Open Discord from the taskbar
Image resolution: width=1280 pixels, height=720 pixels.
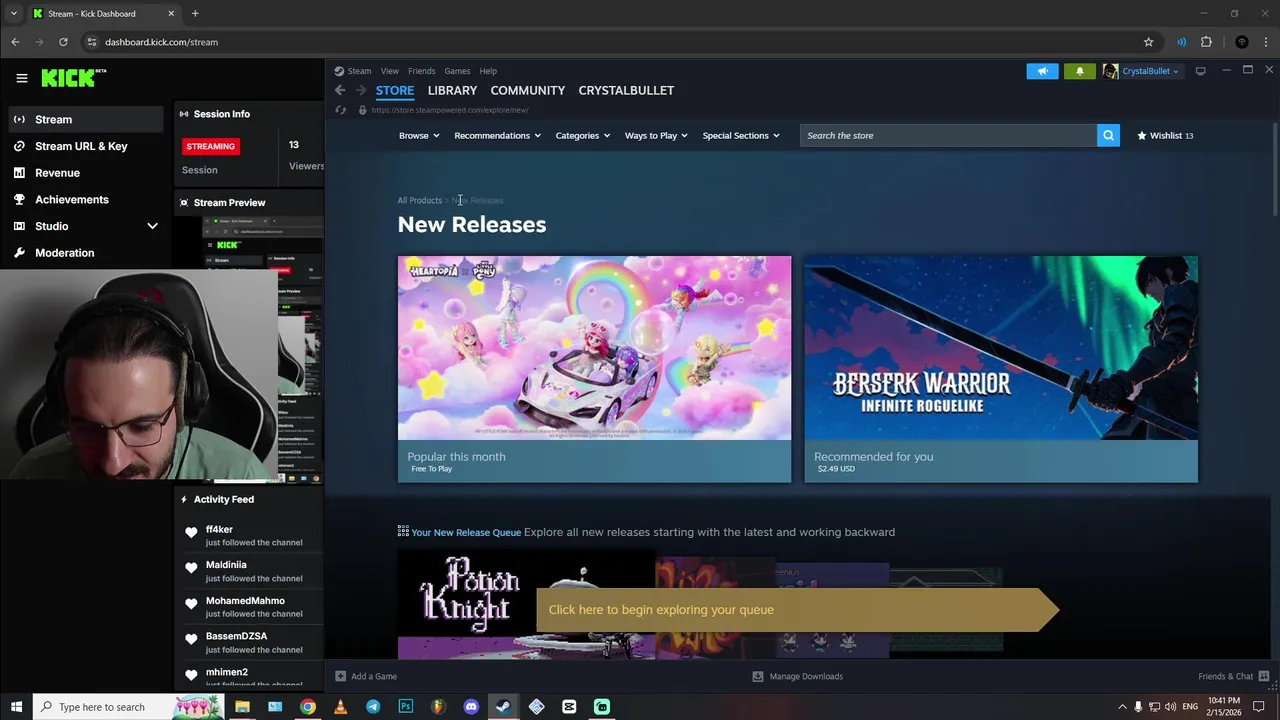click(471, 707)
